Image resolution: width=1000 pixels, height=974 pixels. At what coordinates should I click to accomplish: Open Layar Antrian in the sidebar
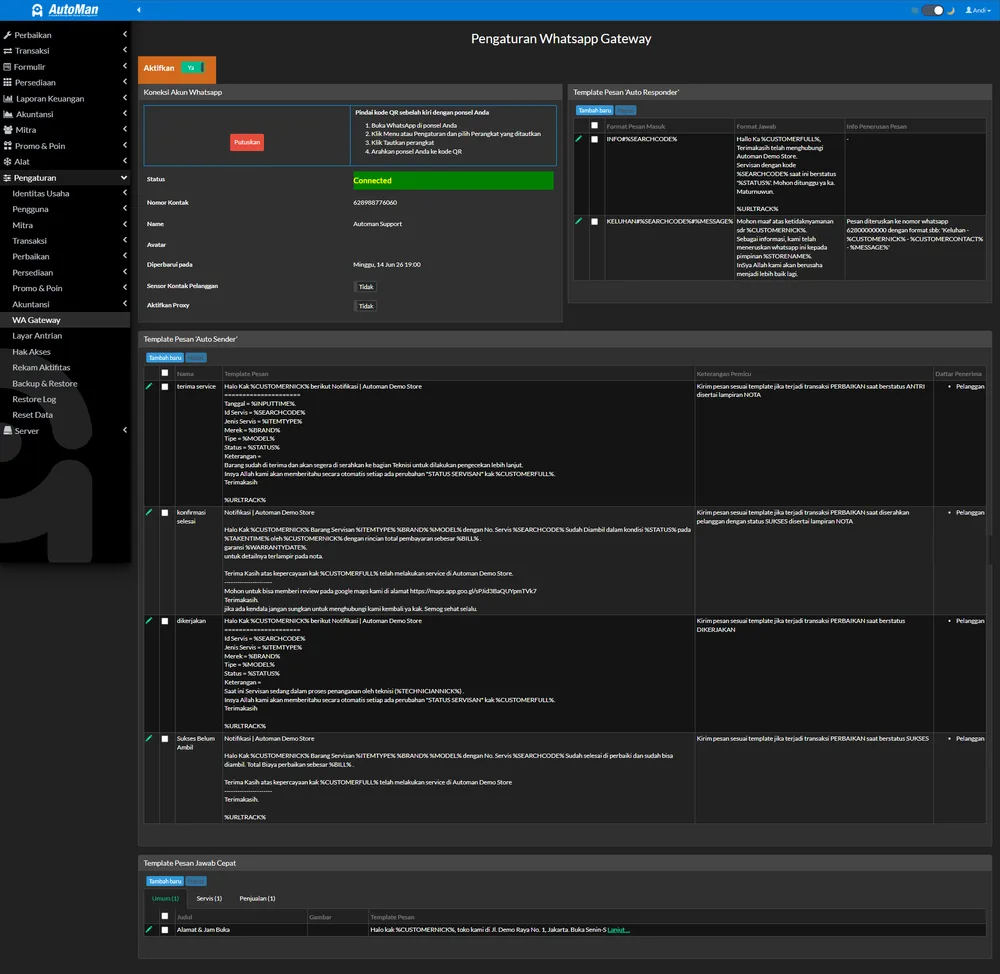click(x=37, y=336)
